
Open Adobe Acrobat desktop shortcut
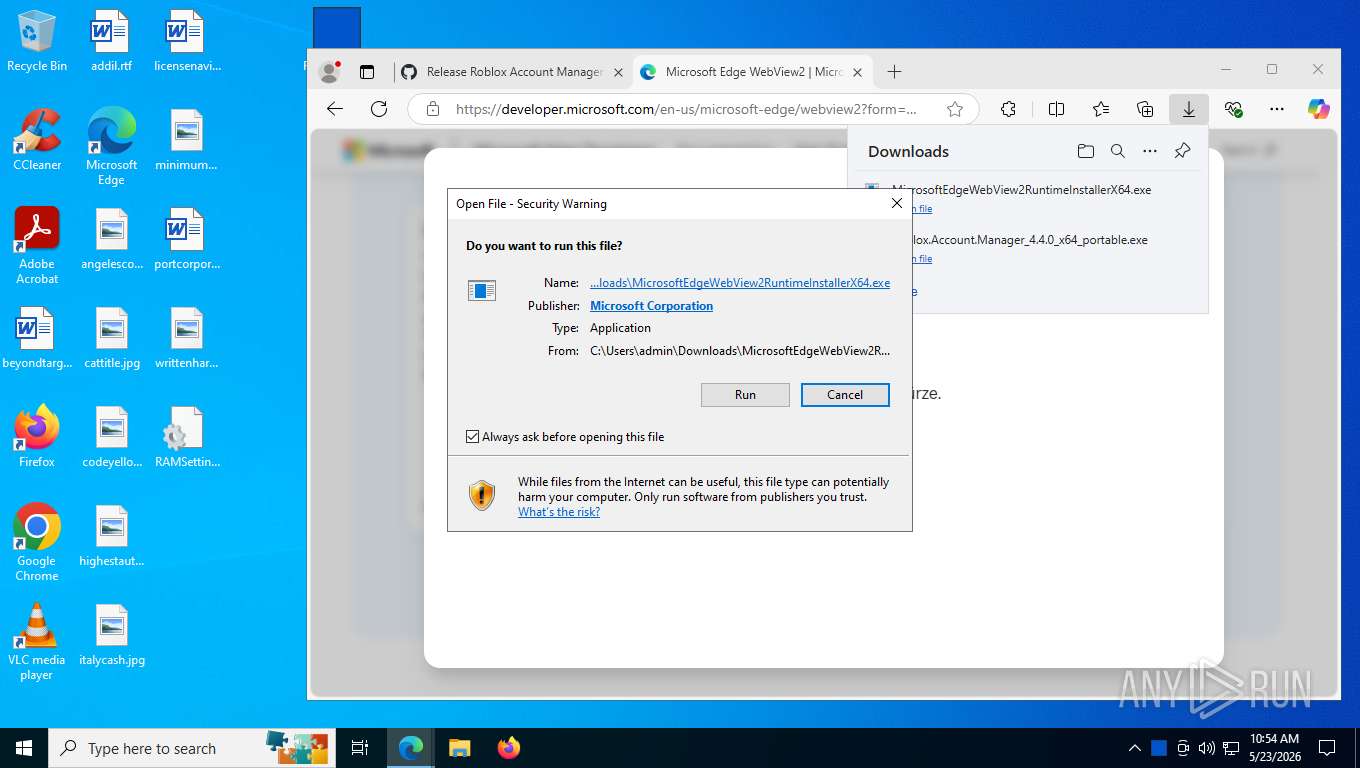(x=37, y=246)
